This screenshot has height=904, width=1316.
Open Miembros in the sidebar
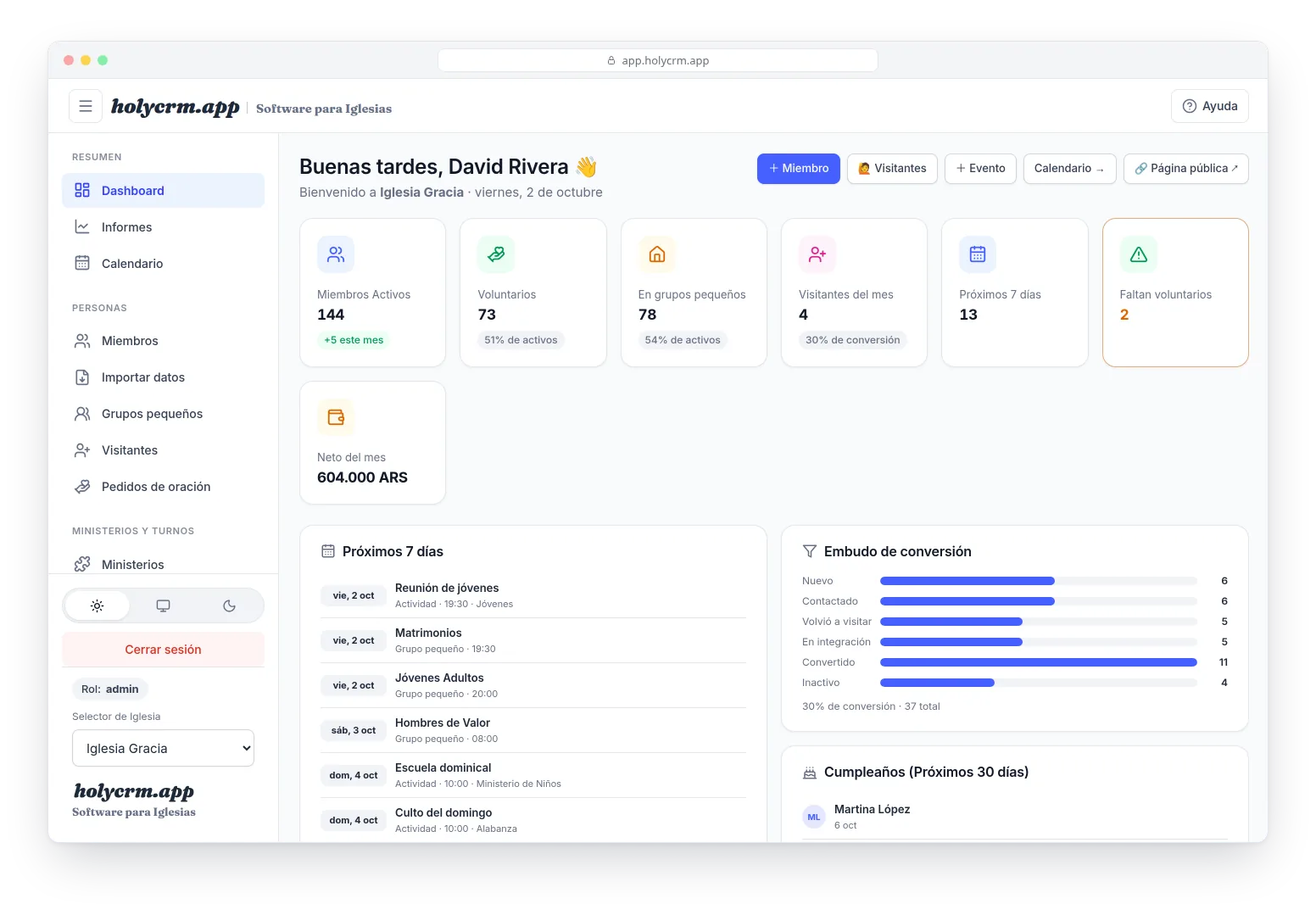(164, 341)
